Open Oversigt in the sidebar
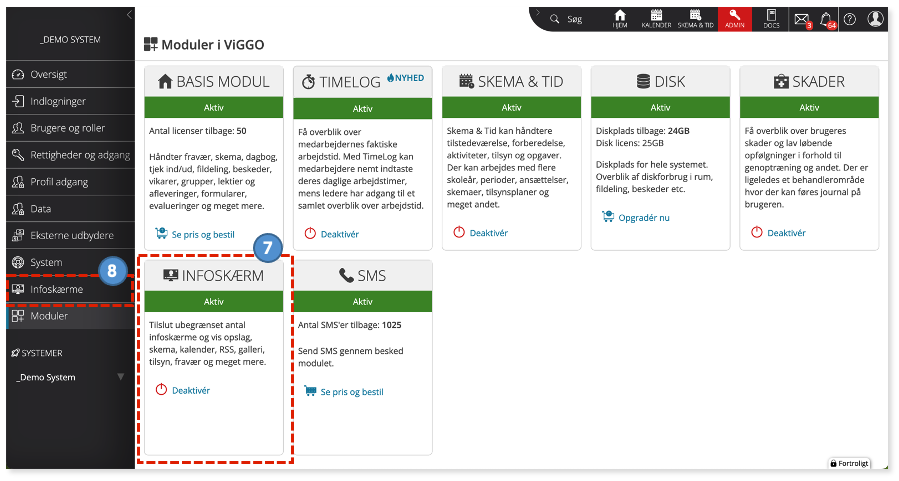This screenshot has width=899, height=481. [x=71, y=75]
